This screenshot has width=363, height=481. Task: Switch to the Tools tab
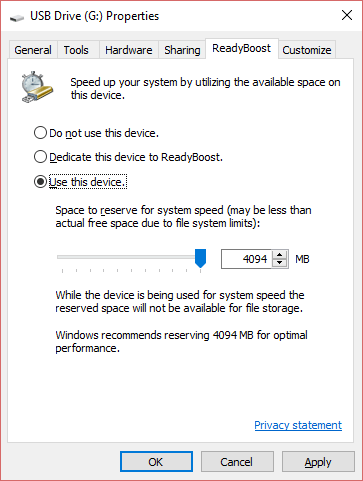point(76,50)
